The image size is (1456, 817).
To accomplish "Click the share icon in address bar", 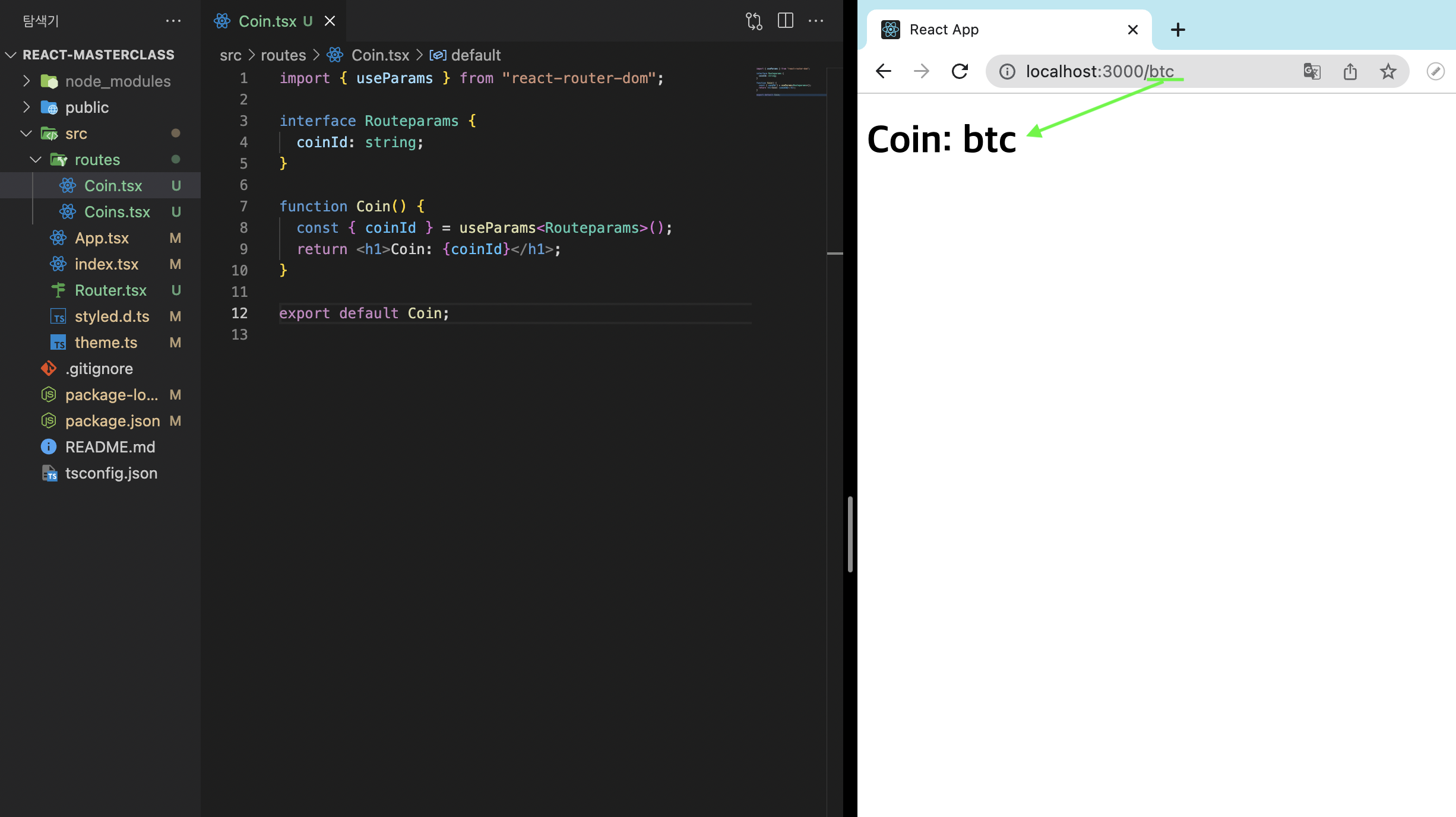I will [x=1350, y=72].
